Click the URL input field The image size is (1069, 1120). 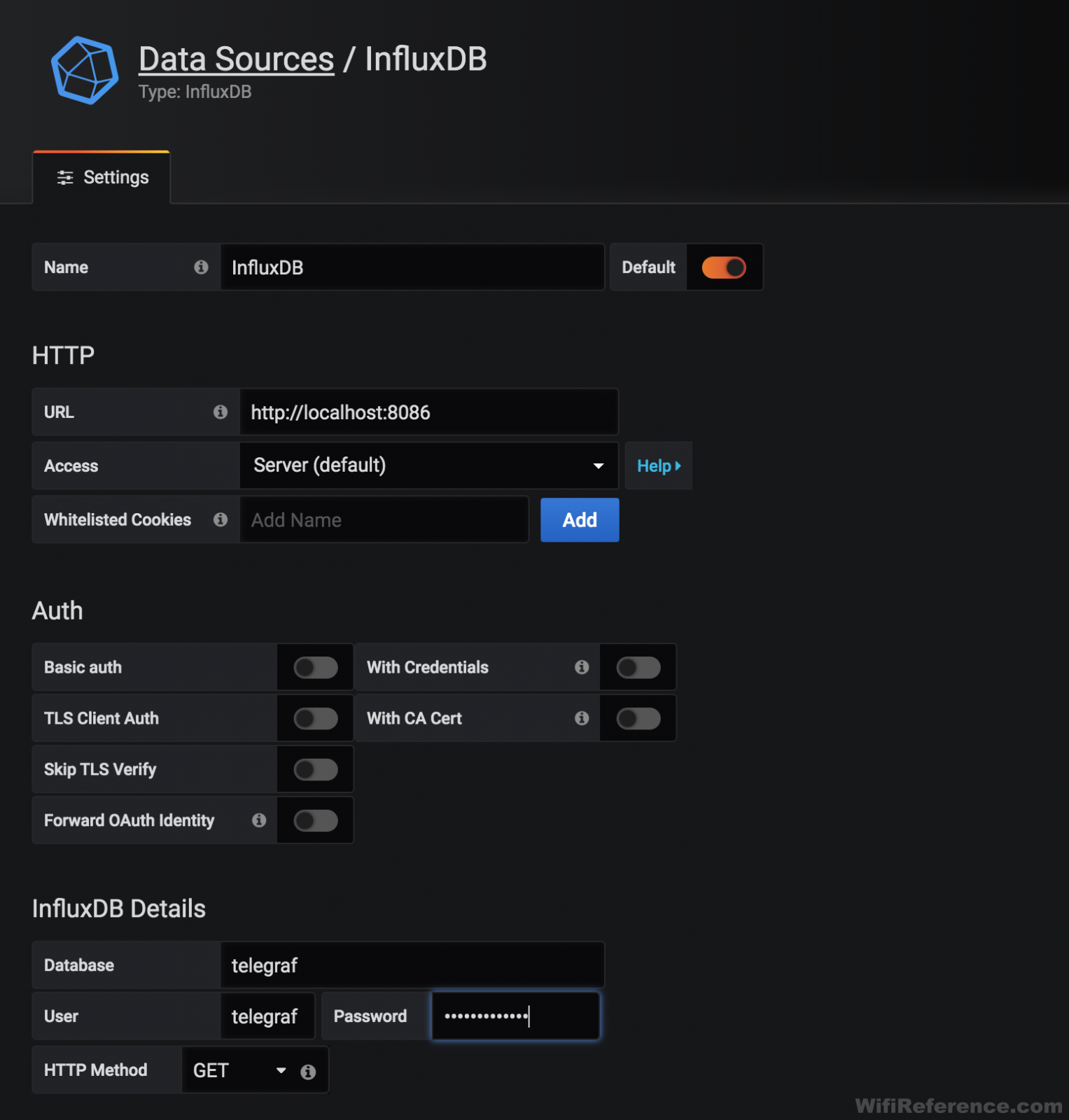pos(428,412)
